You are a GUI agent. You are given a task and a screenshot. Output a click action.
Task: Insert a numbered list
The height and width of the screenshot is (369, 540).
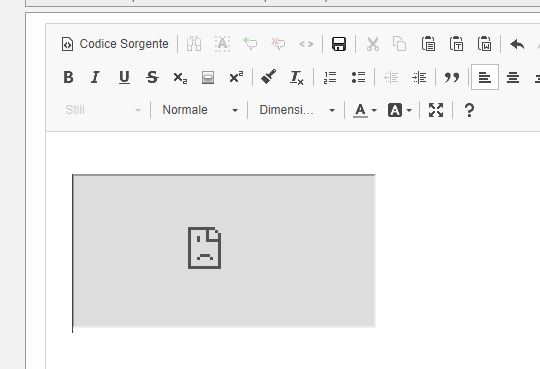pos(330,77)
